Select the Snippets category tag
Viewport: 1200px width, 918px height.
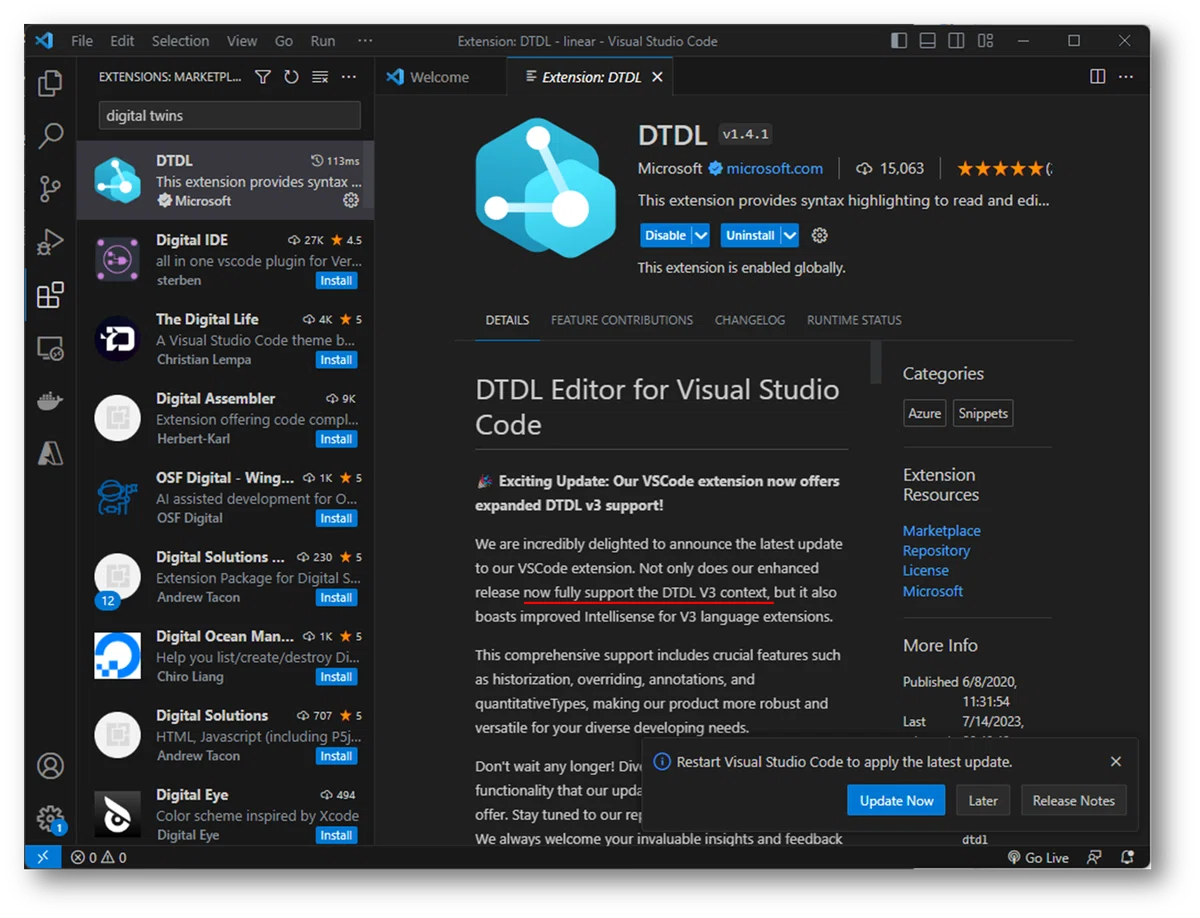[x=983, y=413]
